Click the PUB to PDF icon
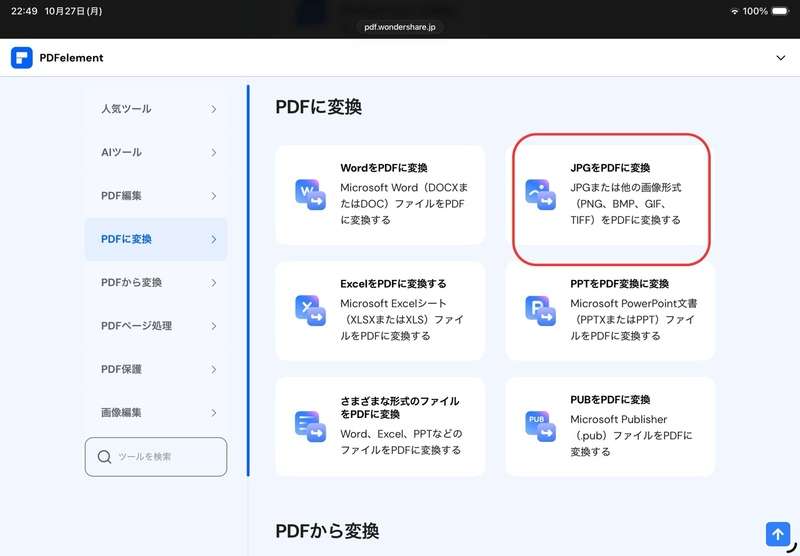 click(x=540, y=426)
